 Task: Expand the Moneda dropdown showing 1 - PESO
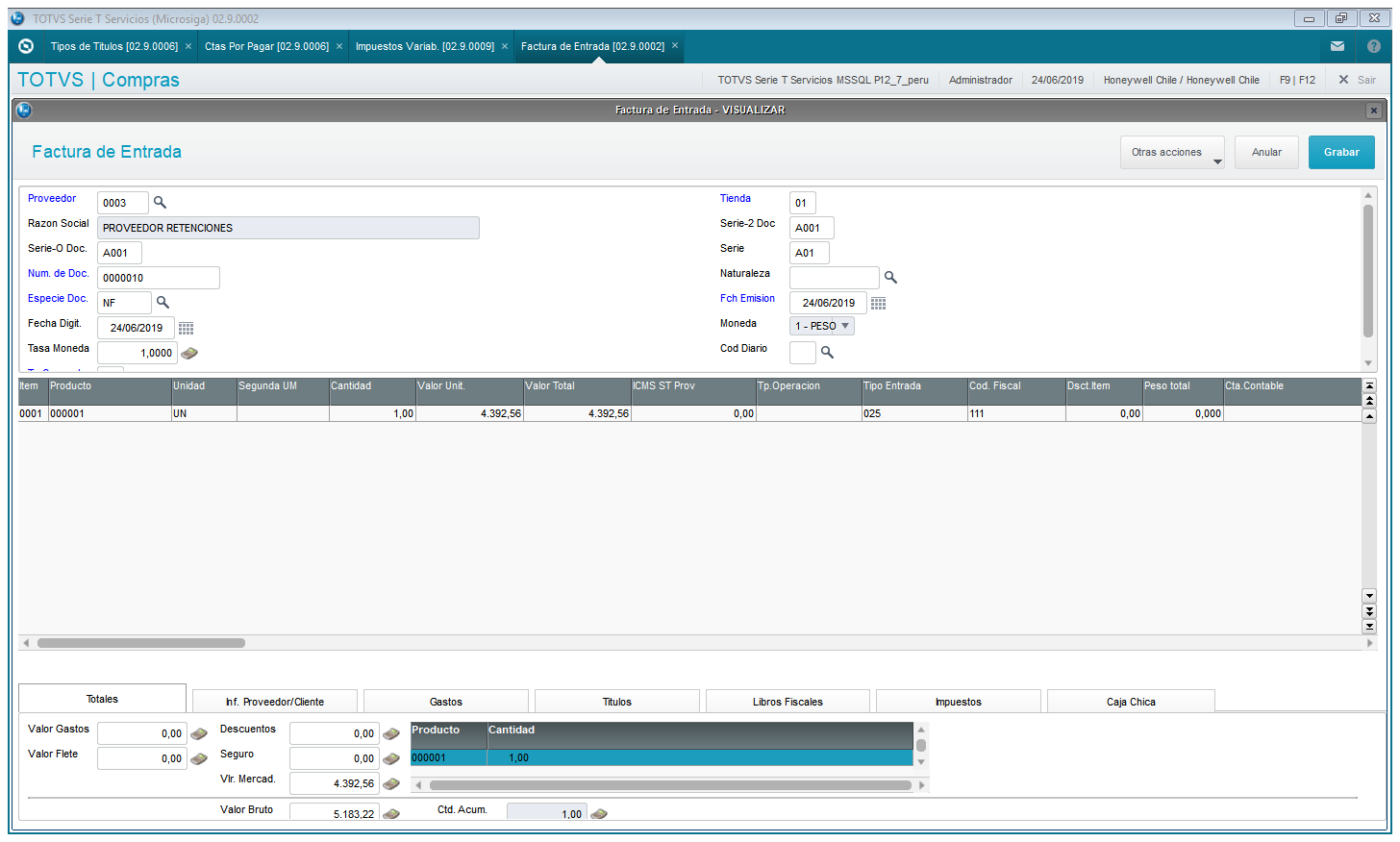(x=822, y=326)
